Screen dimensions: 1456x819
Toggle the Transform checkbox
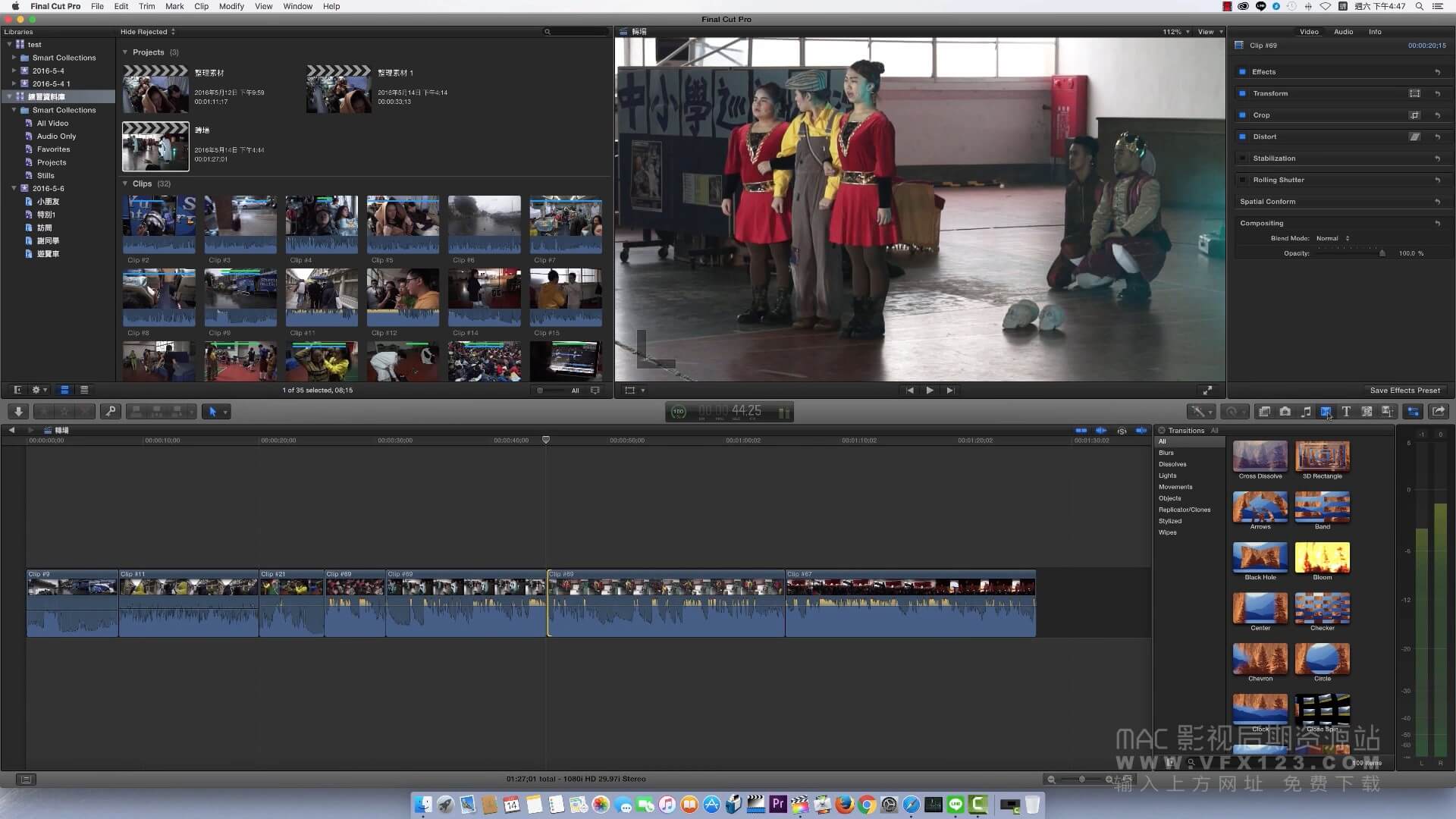tap(1242, 93)
